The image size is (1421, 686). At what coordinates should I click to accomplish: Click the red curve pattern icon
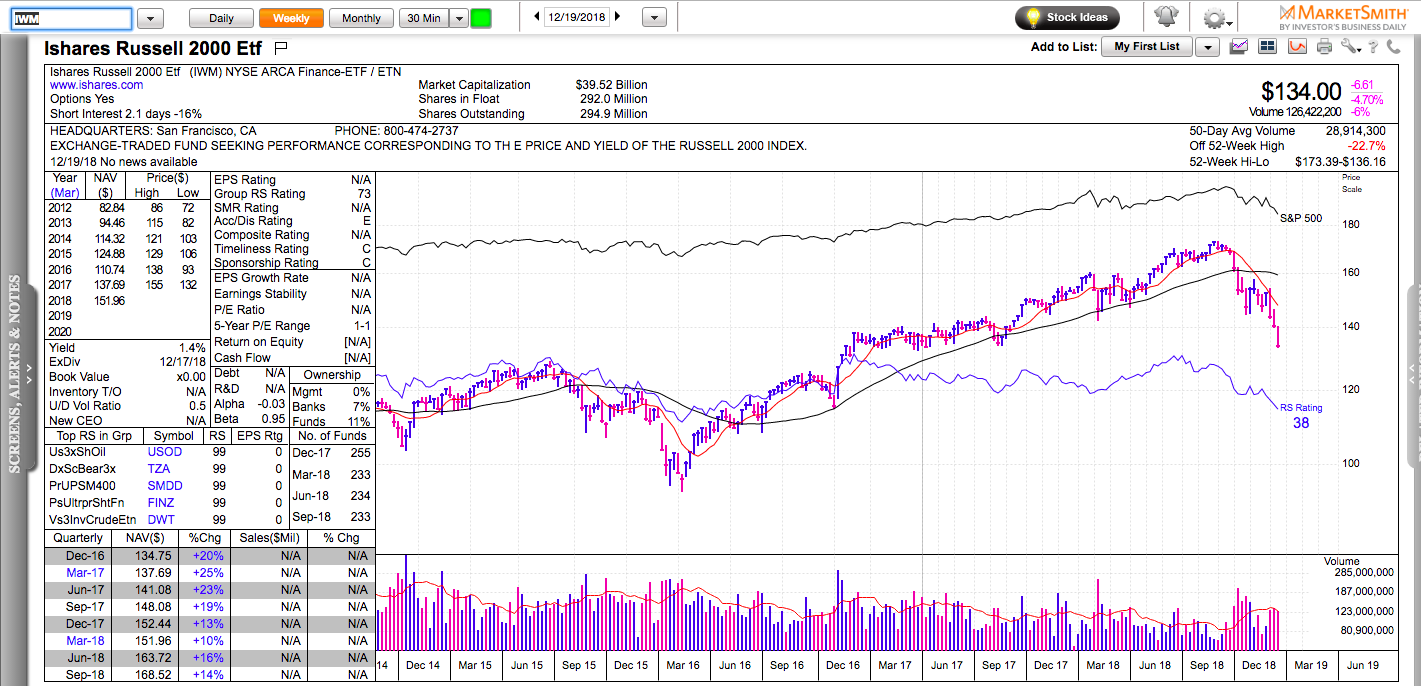click(x=1297, y=46)
